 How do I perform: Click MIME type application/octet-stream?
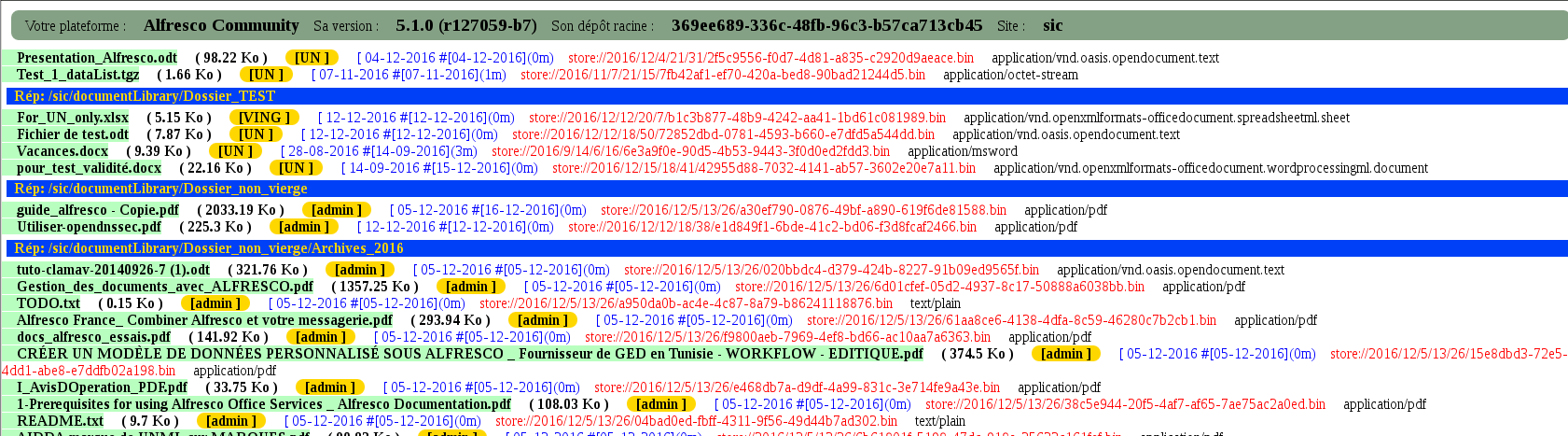[1010, 75]
